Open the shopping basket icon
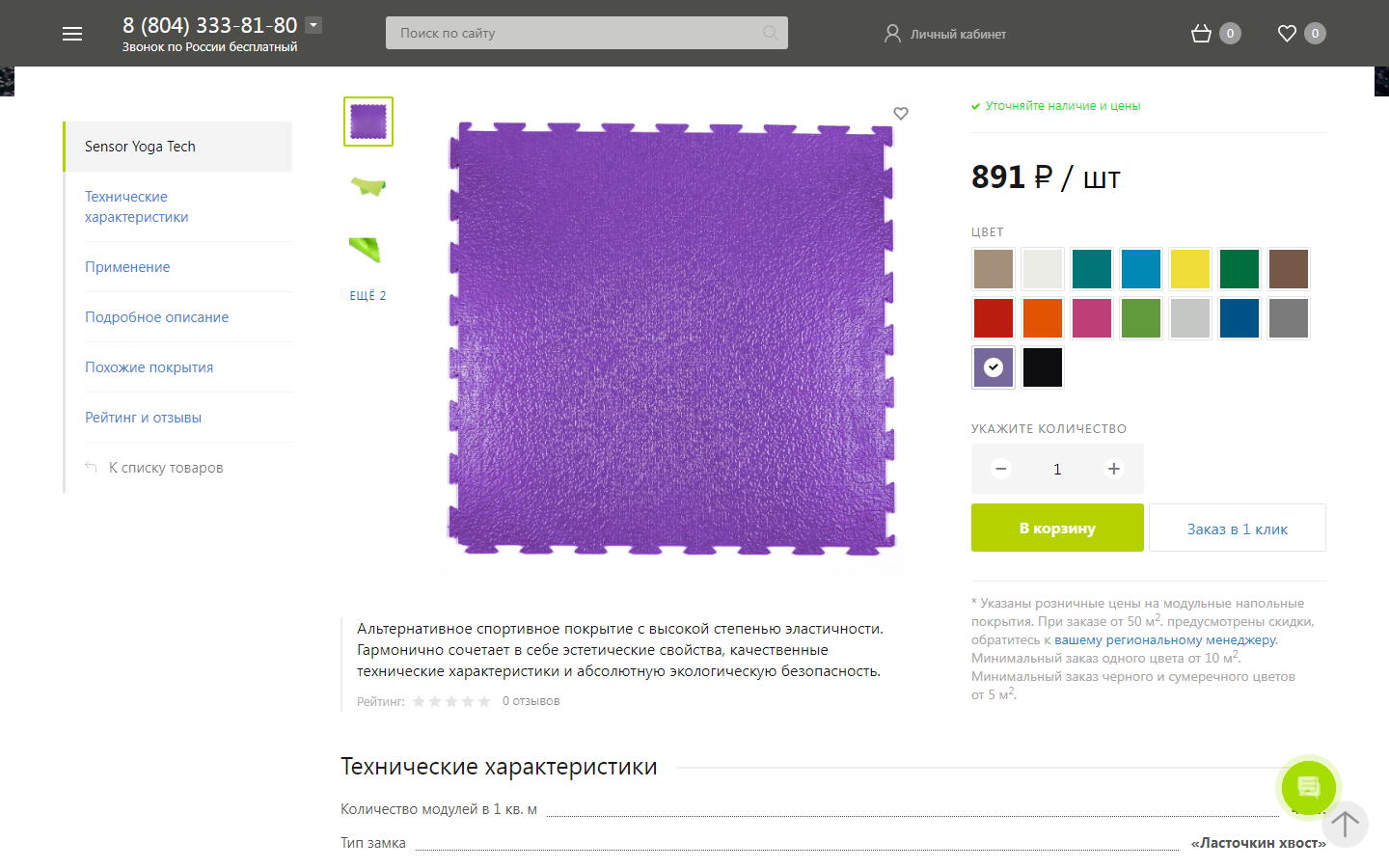 click(x=1201, y=34)
